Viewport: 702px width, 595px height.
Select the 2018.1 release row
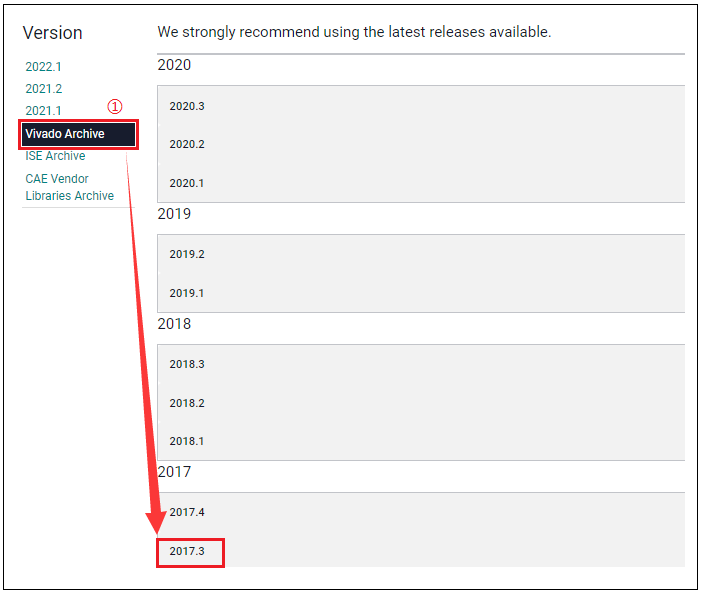coord(187,441)
